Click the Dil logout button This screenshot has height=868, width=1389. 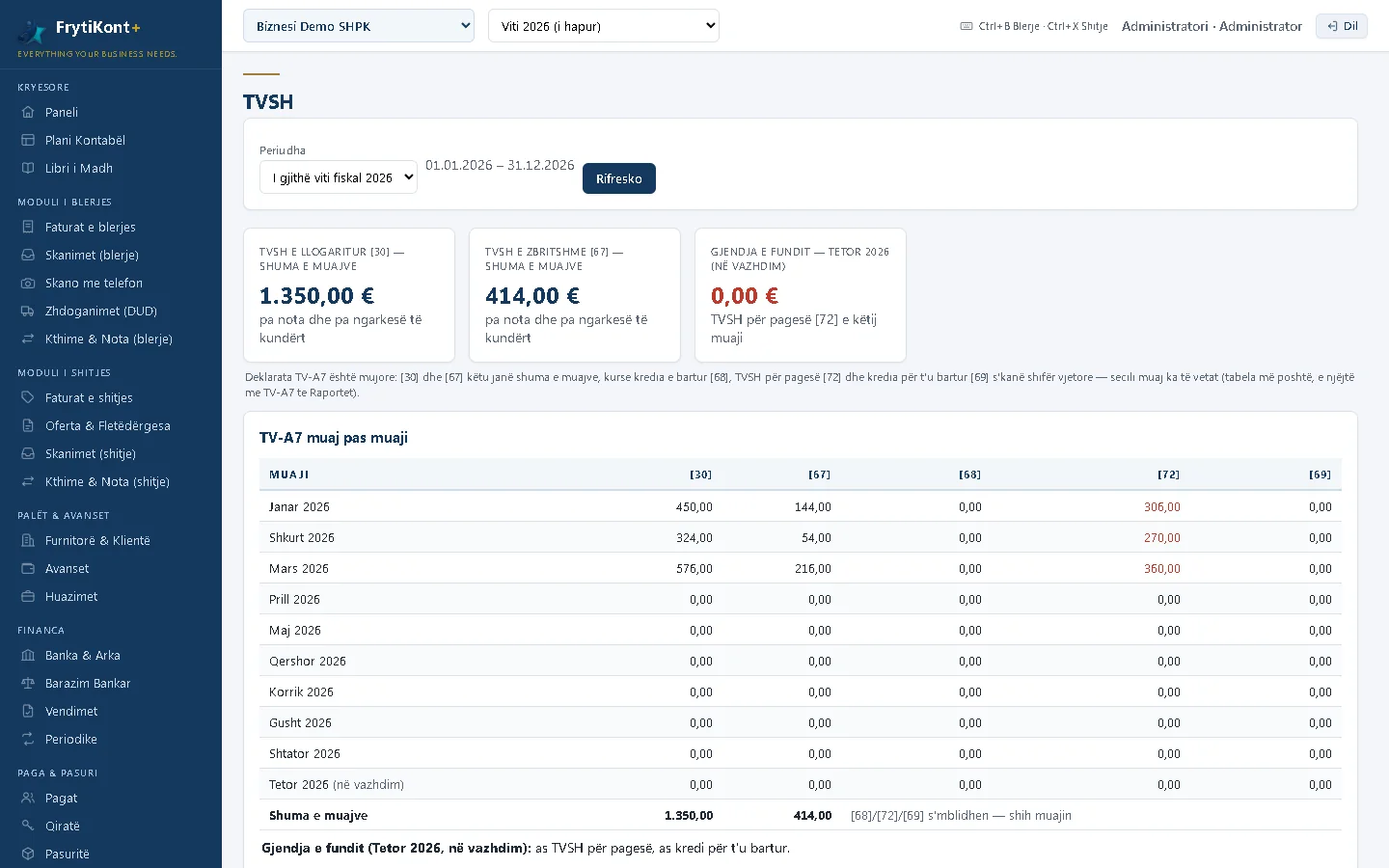(x=1342, y=26)
